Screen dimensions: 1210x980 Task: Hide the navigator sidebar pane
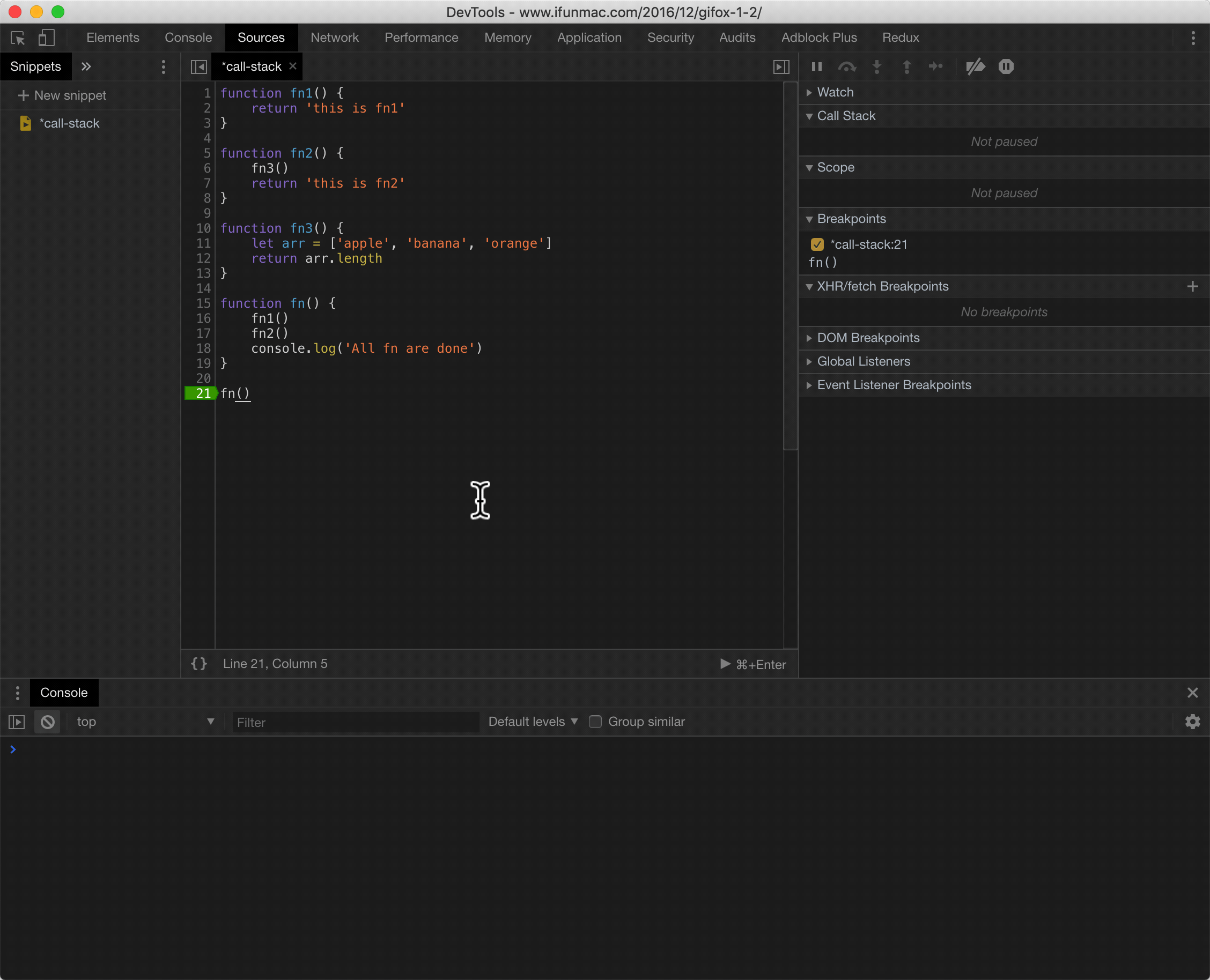(199, 66)
